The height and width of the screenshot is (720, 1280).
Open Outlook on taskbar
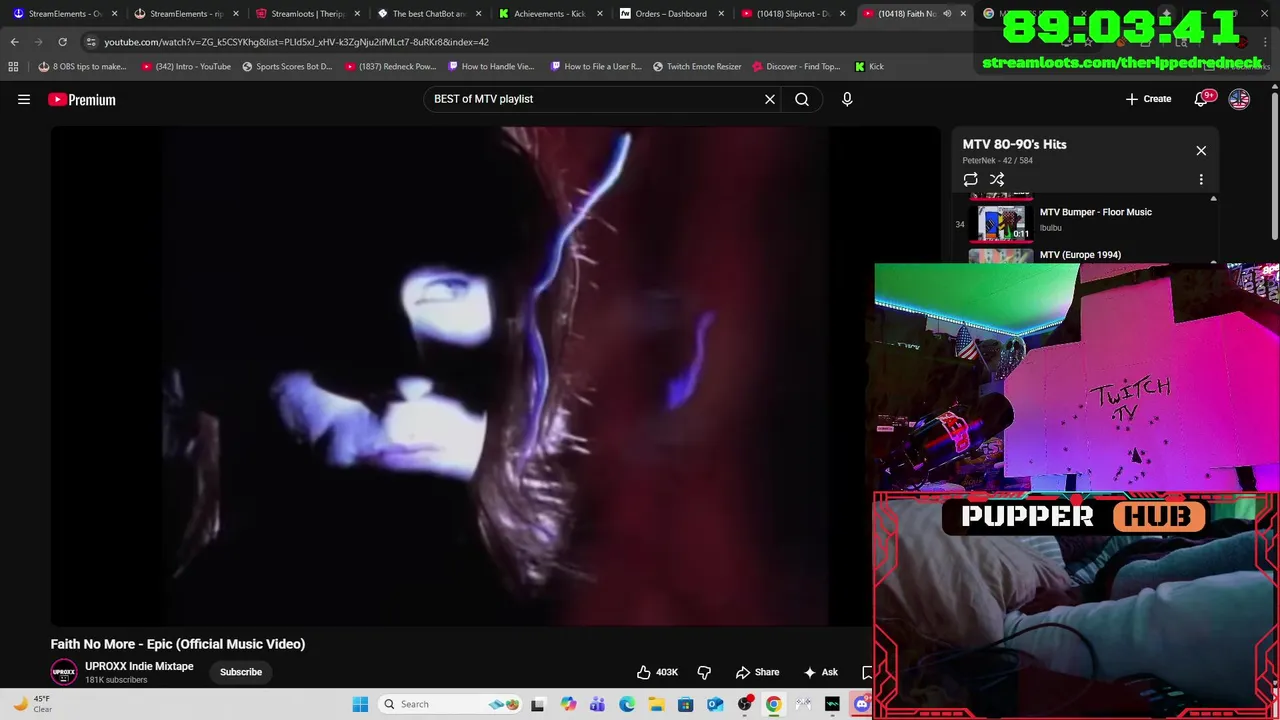[715, 704]
